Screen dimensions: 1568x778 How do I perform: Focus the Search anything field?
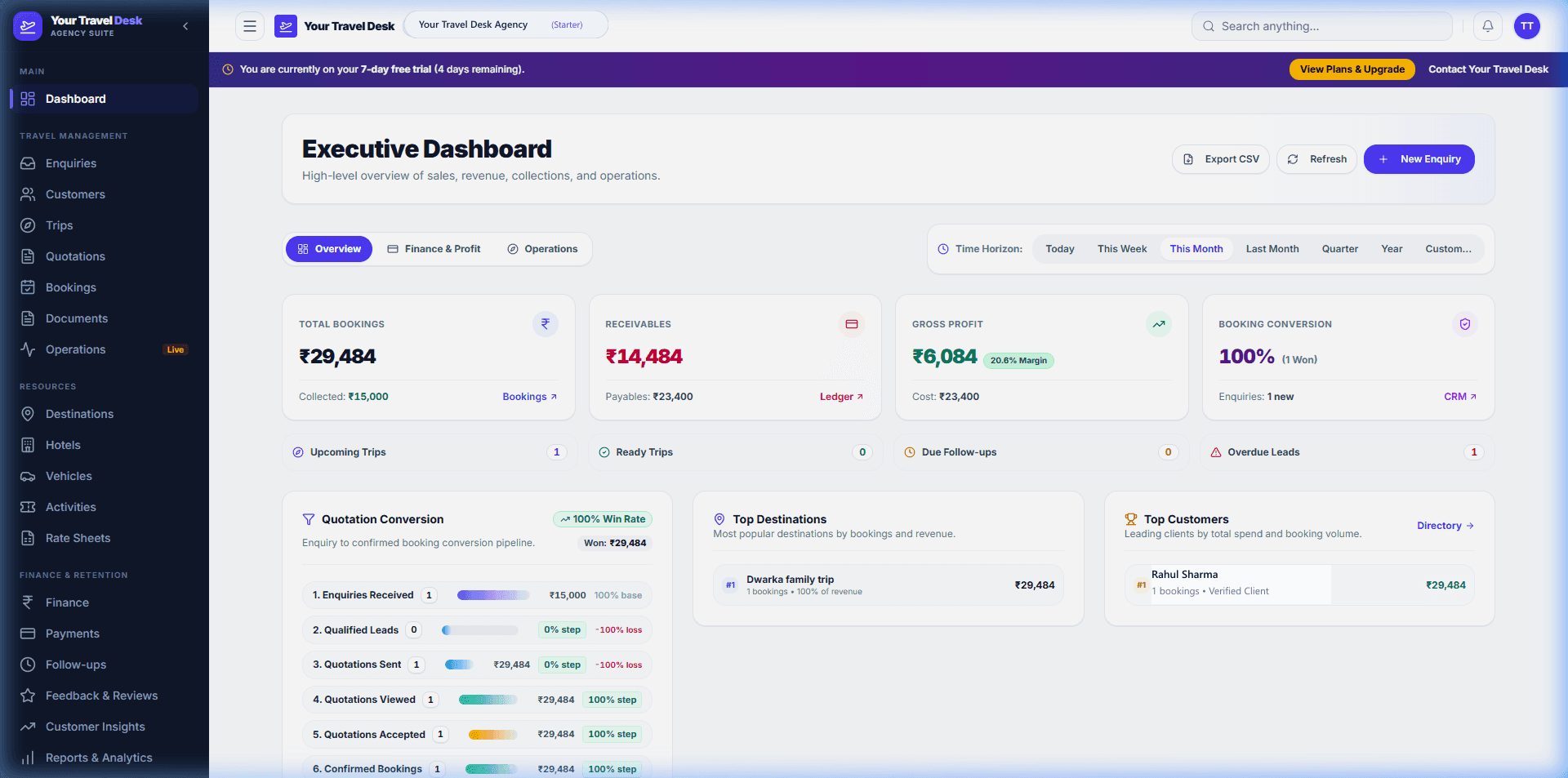tap(1321, 26)
